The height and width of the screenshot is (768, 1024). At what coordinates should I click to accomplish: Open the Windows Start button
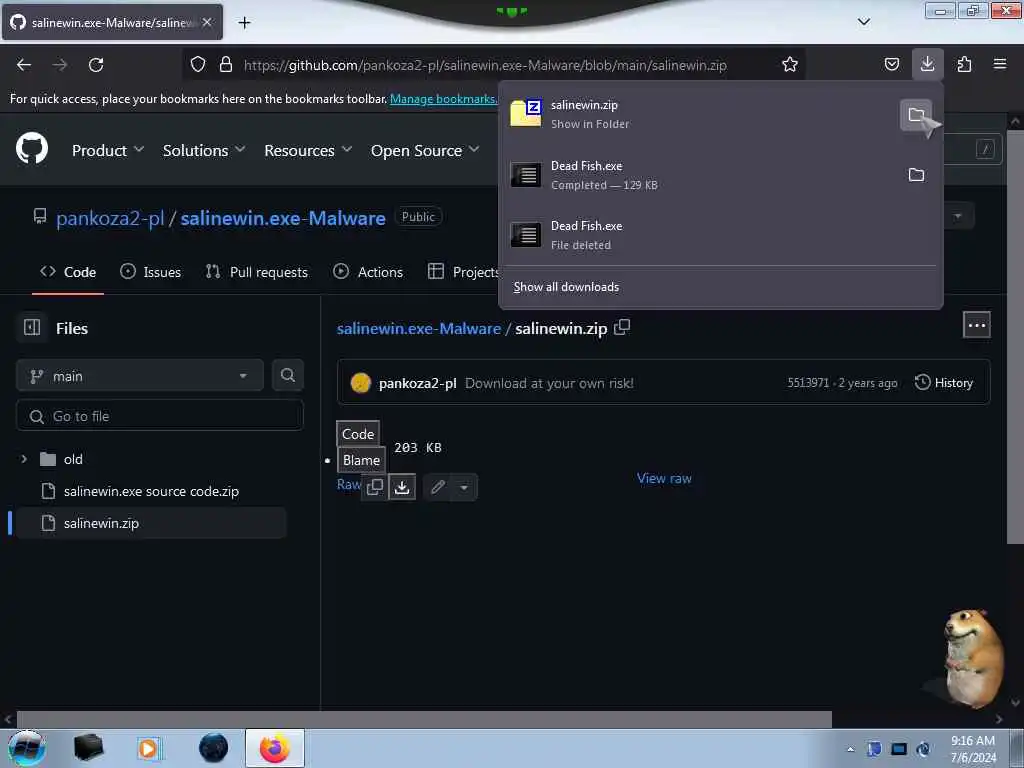27,748
